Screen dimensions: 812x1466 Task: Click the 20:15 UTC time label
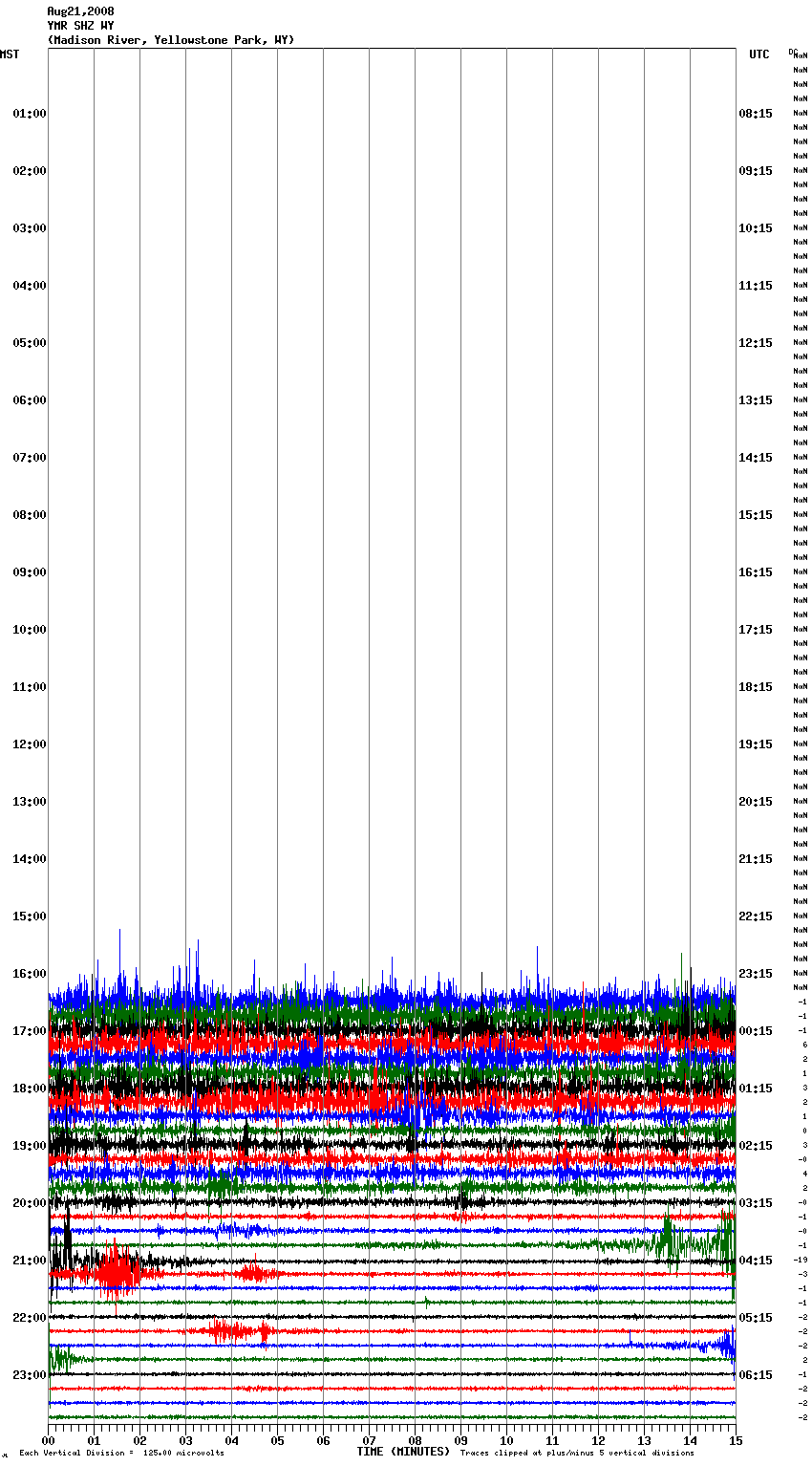click(756, 802)
